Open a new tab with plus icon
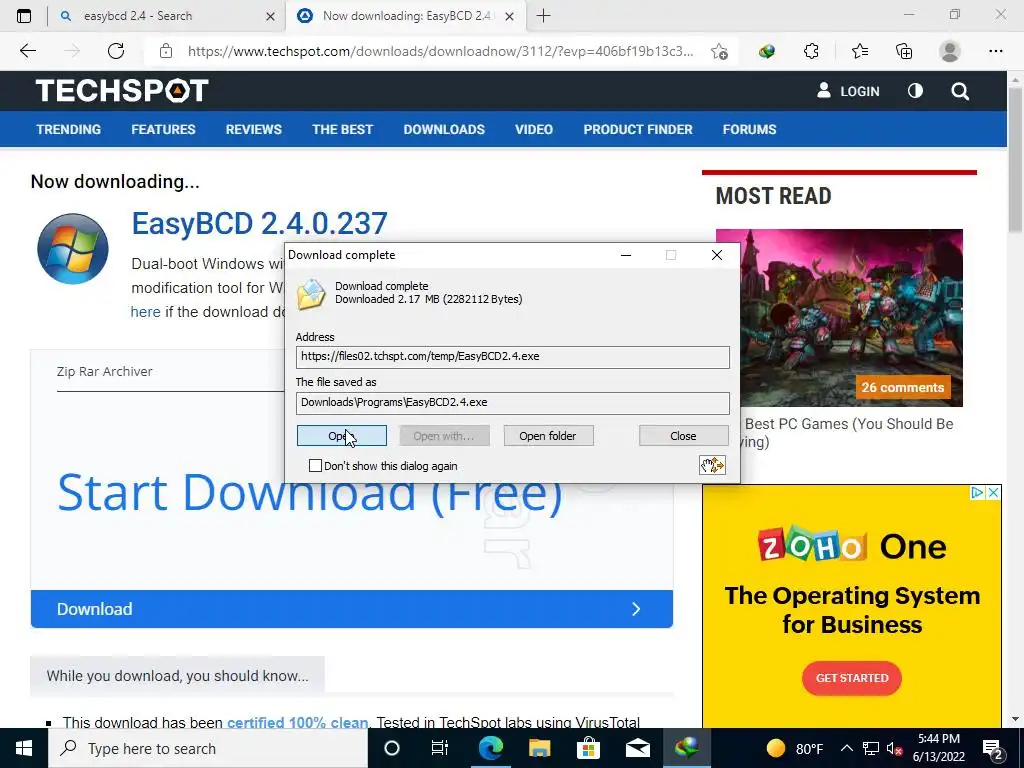 (543, 16)
